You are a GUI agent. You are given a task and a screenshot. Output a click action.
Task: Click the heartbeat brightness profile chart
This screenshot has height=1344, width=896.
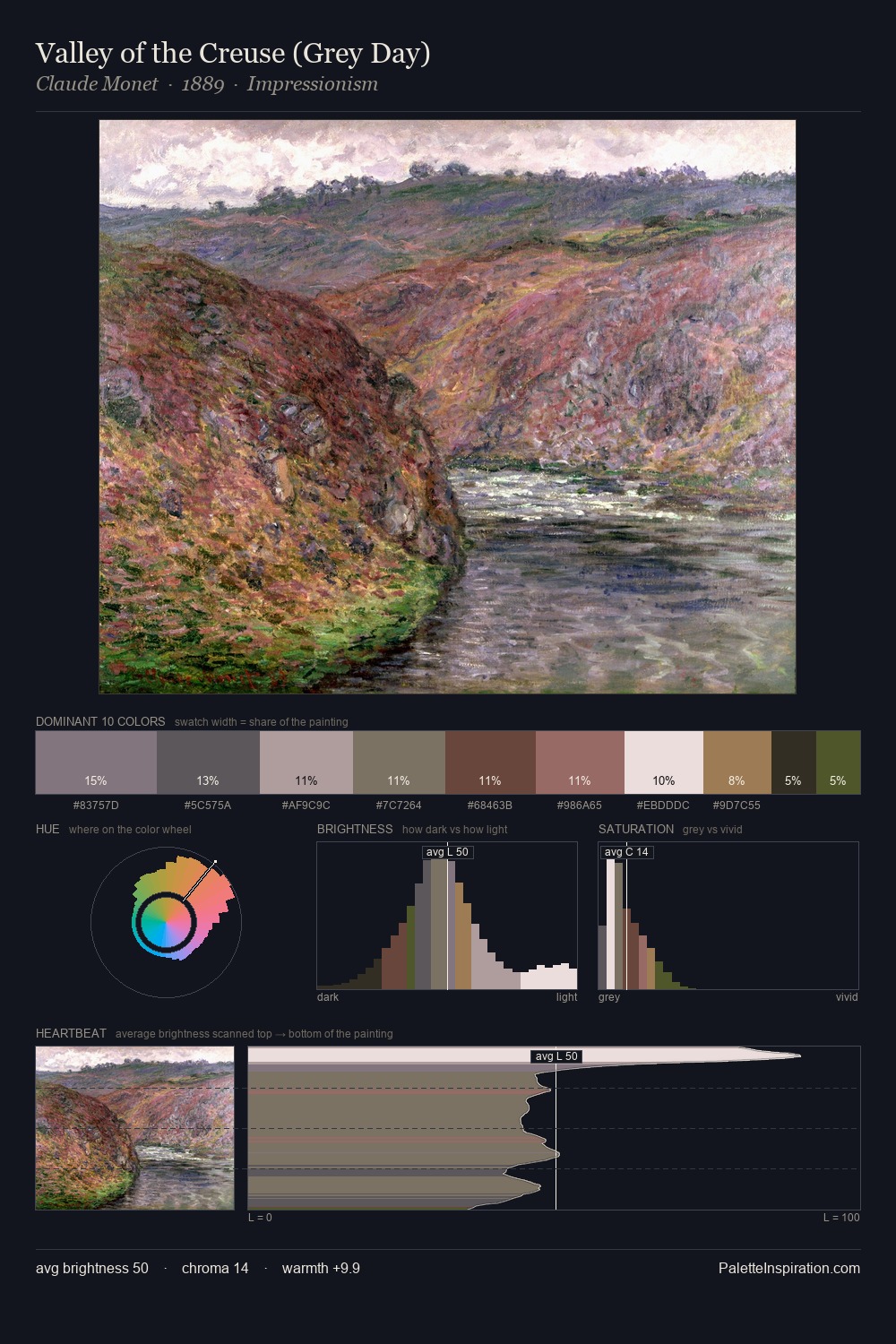click(554, 1128)
